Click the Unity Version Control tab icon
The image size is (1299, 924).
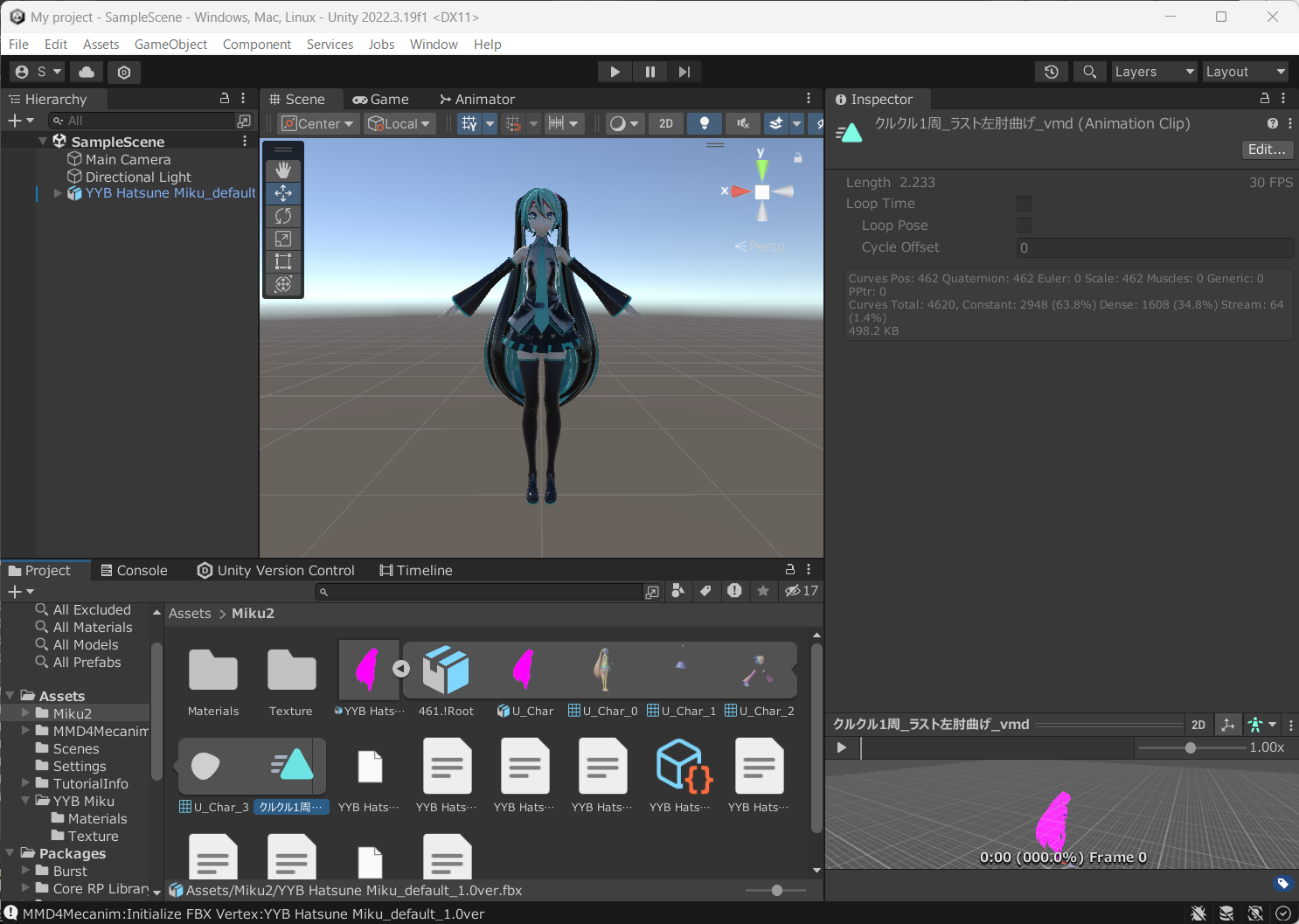click(x=205, y=570)
